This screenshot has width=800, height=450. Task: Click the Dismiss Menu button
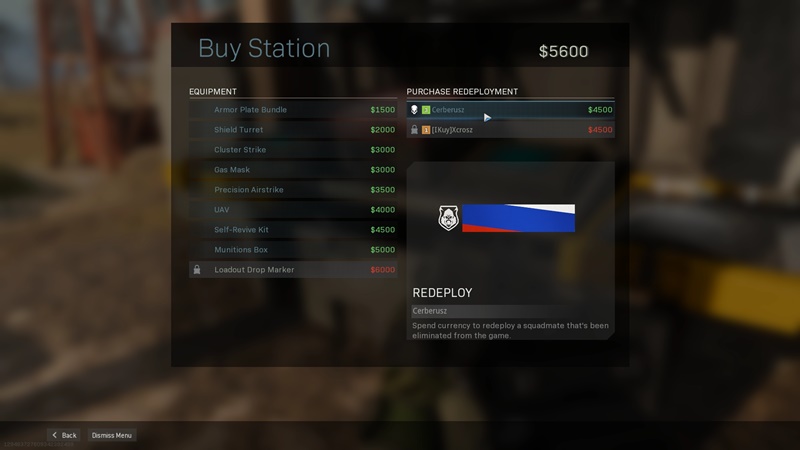(x=112, y=435)
